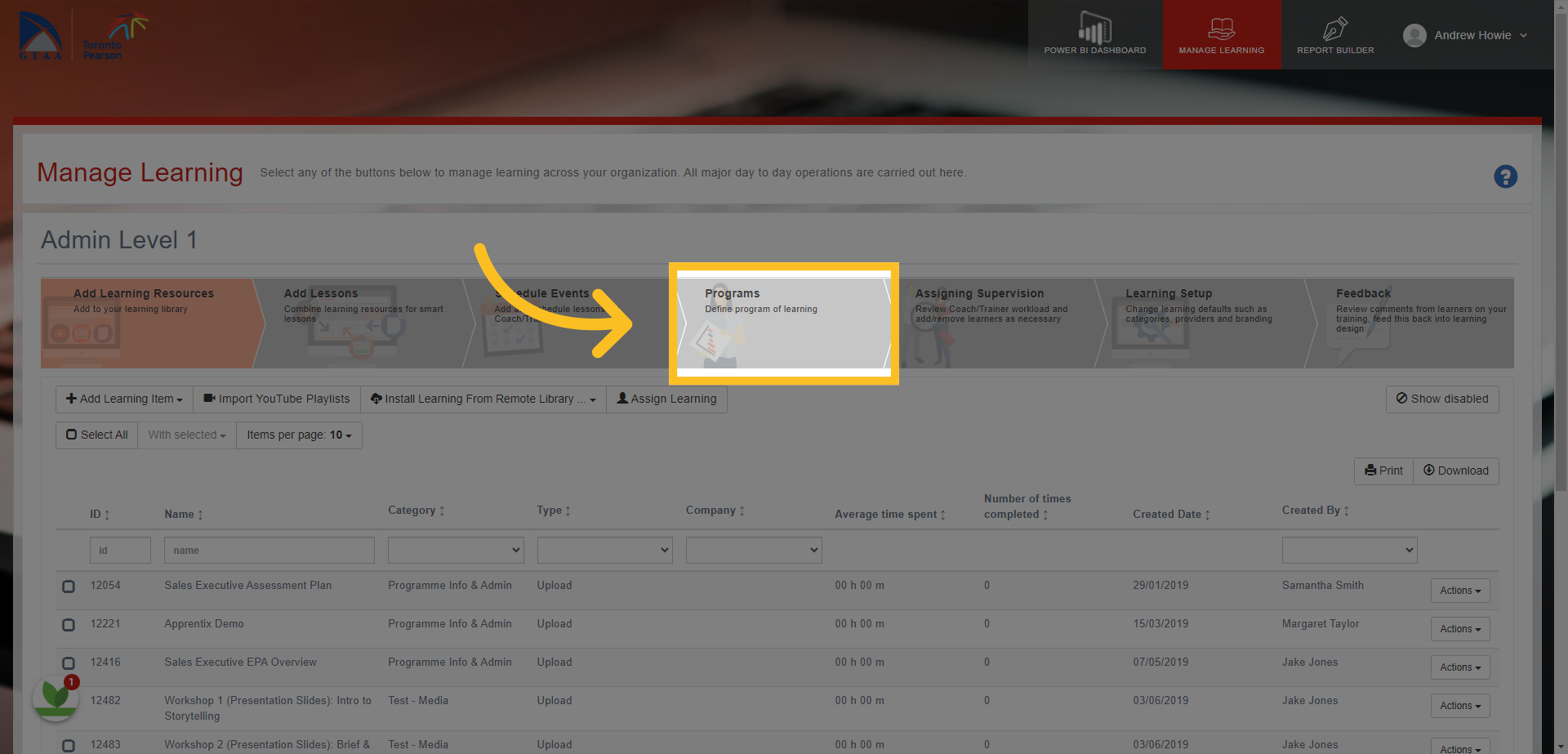
Task: Click Show disabled button
Action: point(1442,399)
